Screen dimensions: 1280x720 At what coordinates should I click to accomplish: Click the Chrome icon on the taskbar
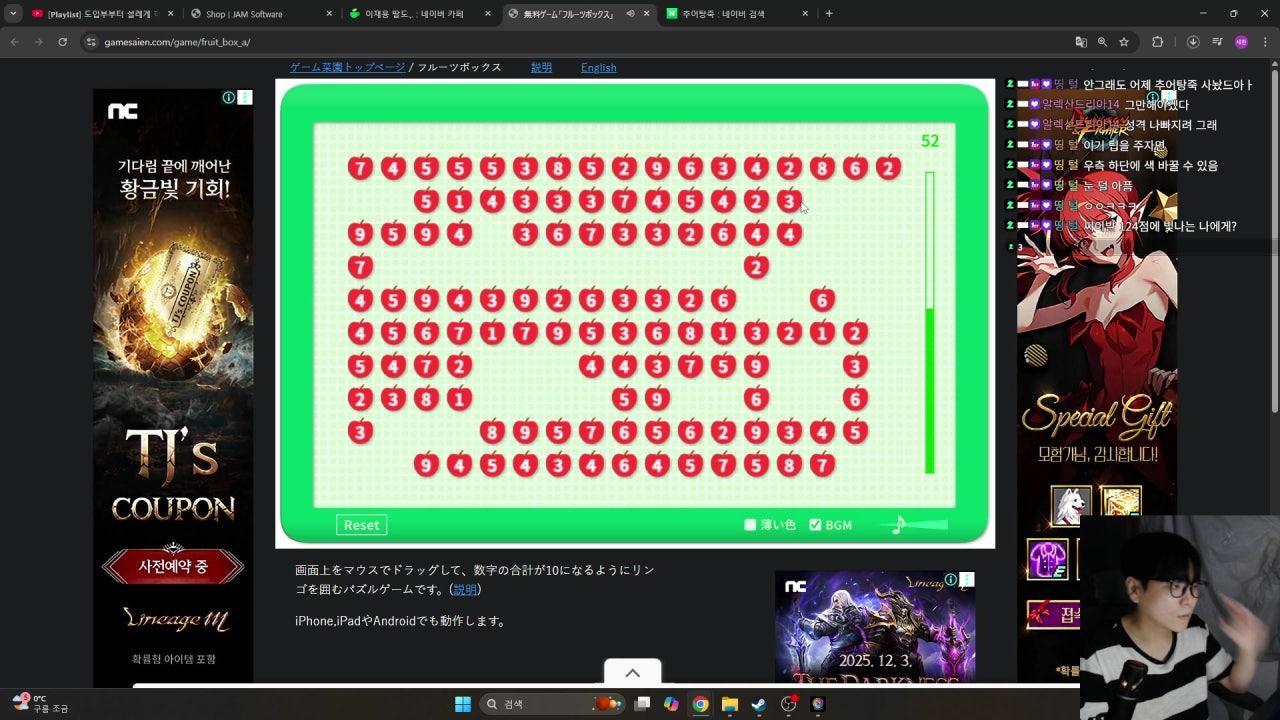700,704
